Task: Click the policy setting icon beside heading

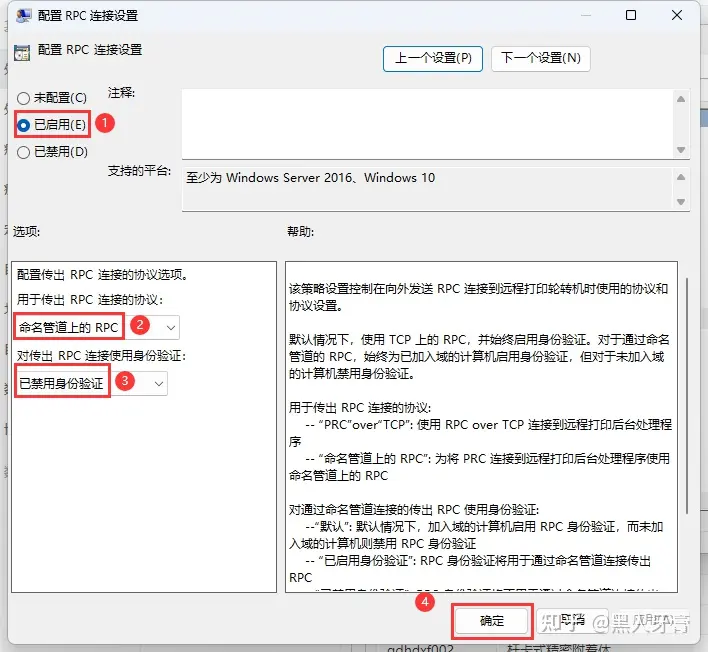Action: coord(22,53)
